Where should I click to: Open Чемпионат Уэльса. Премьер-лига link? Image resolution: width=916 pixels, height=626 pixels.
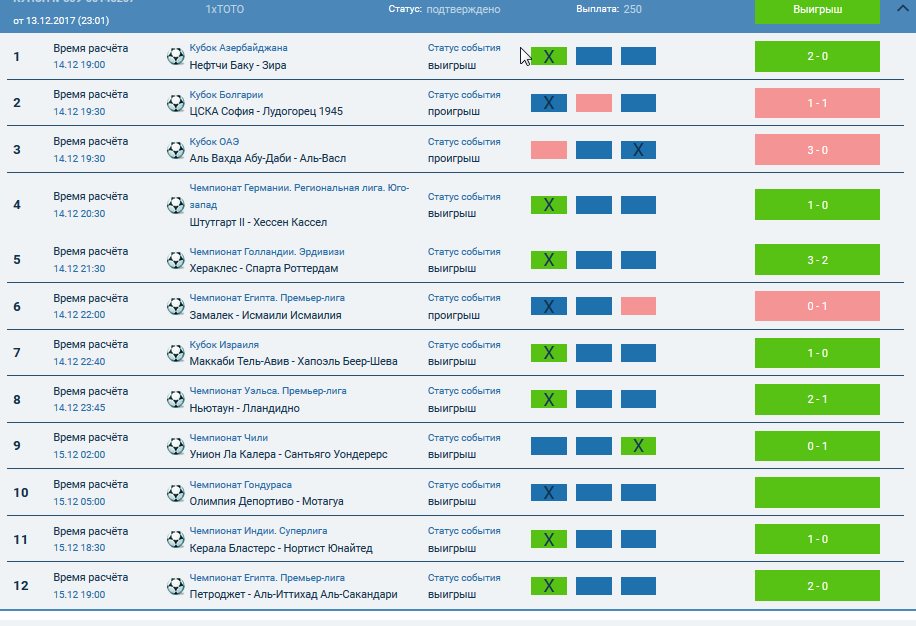pyautogui.click(x=268, y=391)
